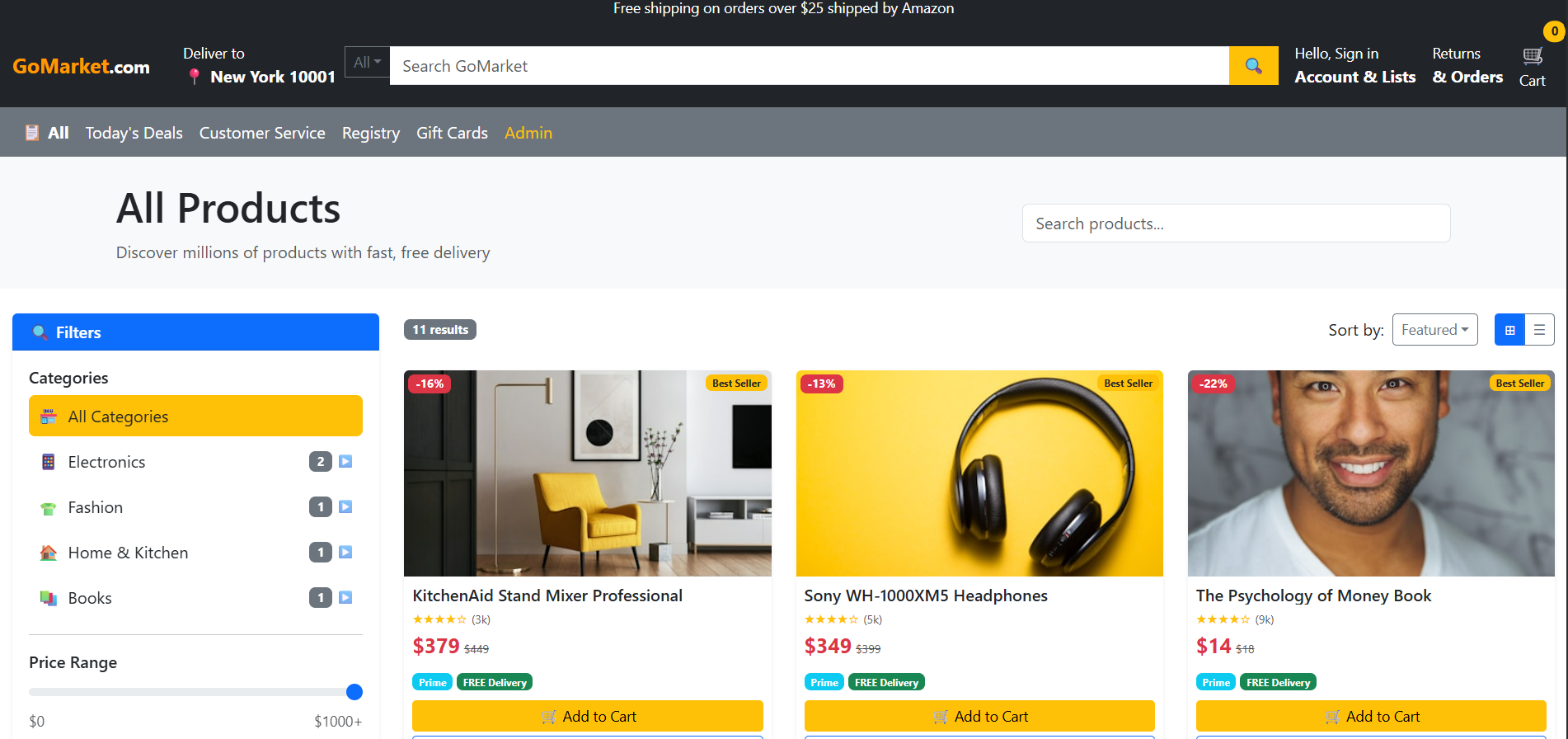
Task: Click the Search products field
Action: pyautogui.click(x=1236, y=224)
